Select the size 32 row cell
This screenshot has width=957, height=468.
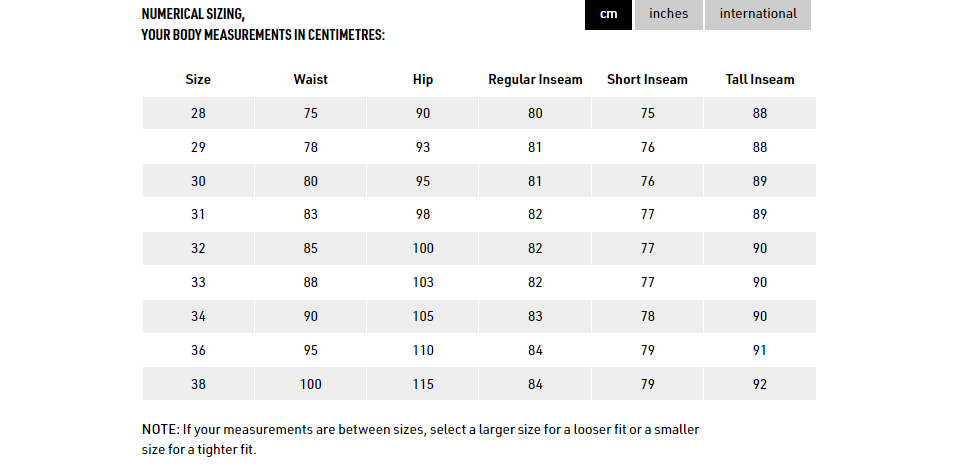coord(198,248)
